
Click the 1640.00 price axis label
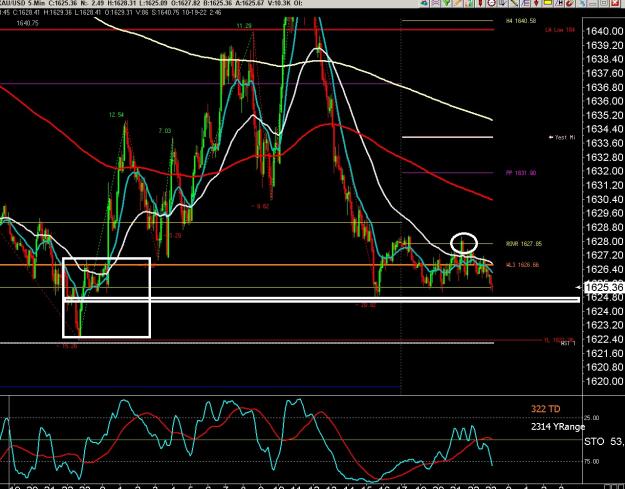[x=604, y=31]
